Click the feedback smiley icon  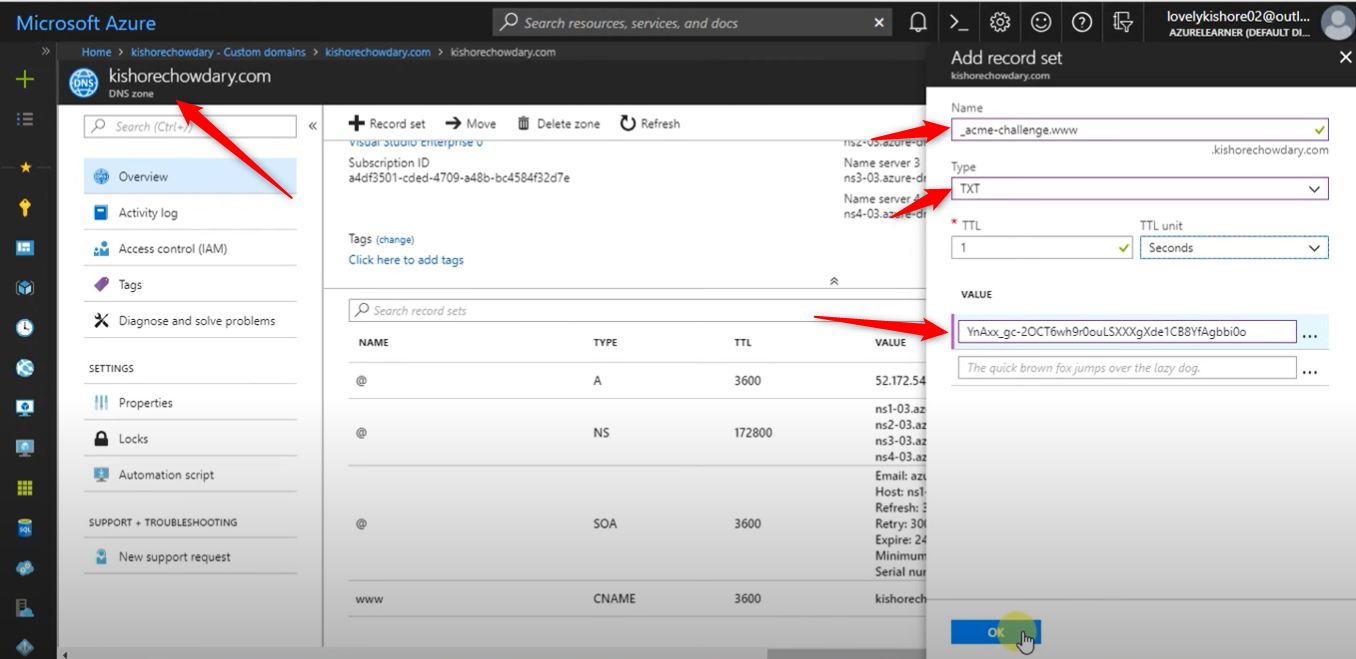click(x=1041, y=22)
